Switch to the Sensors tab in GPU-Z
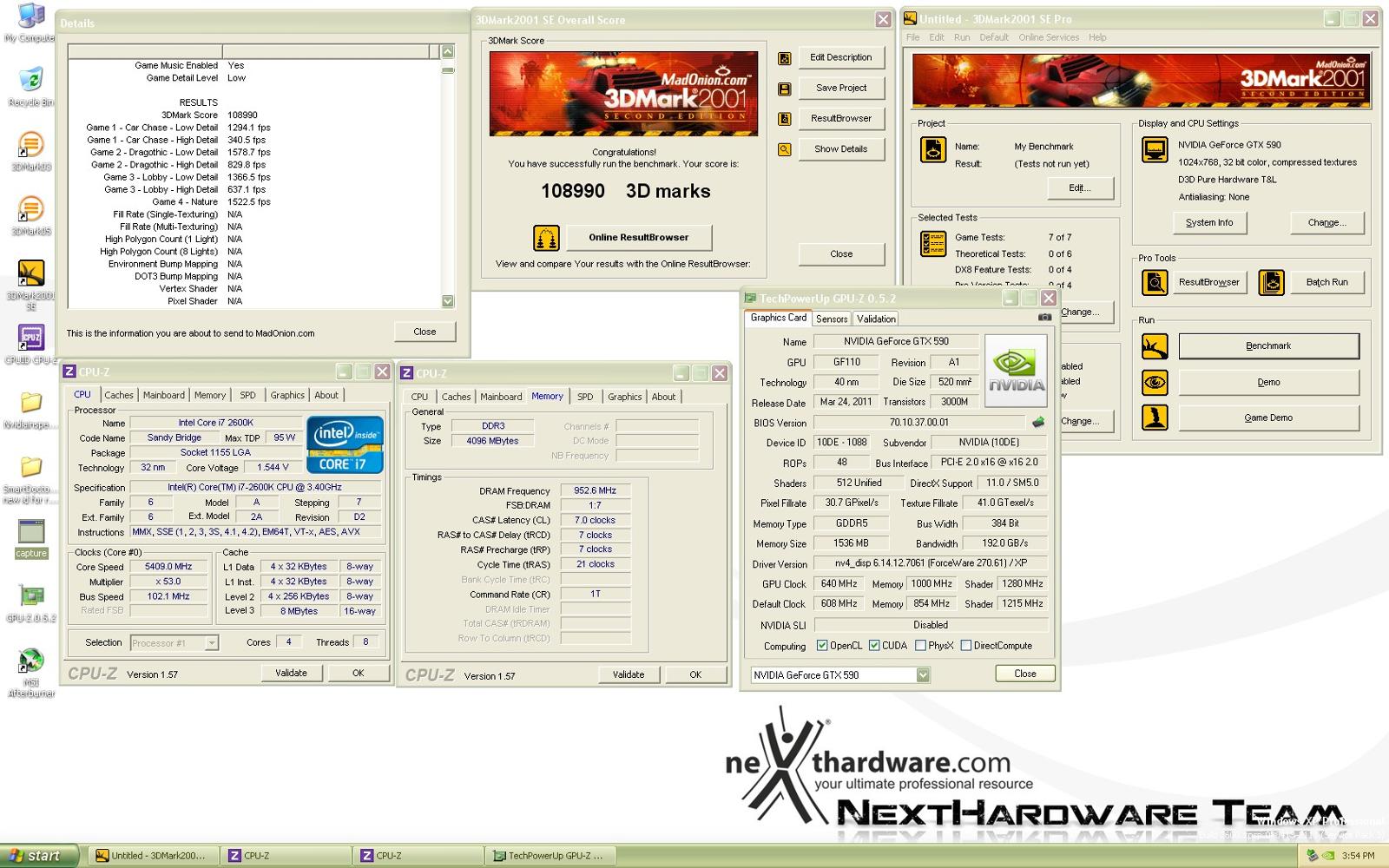 [832, 319]
